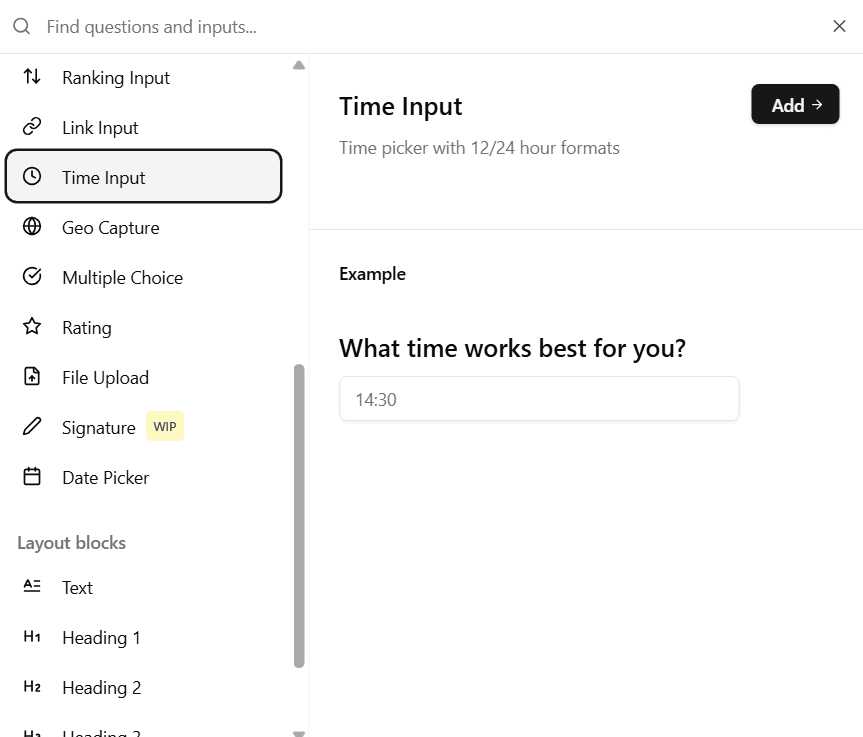Click the Heading 1 block icon
The height and width of the screenshot is (737, 863).
click(x=31, y=637)
